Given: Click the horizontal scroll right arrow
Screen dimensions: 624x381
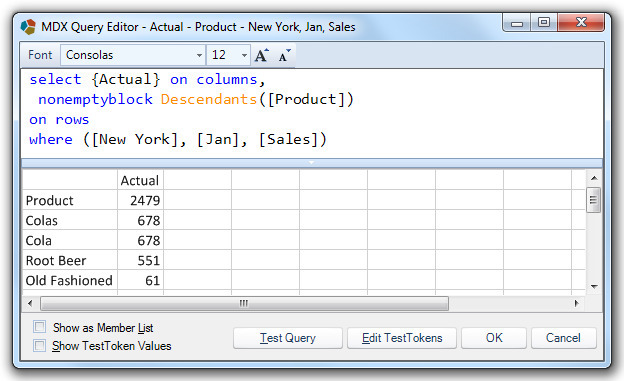Looking at the screenshot, I should click(577, 303).
